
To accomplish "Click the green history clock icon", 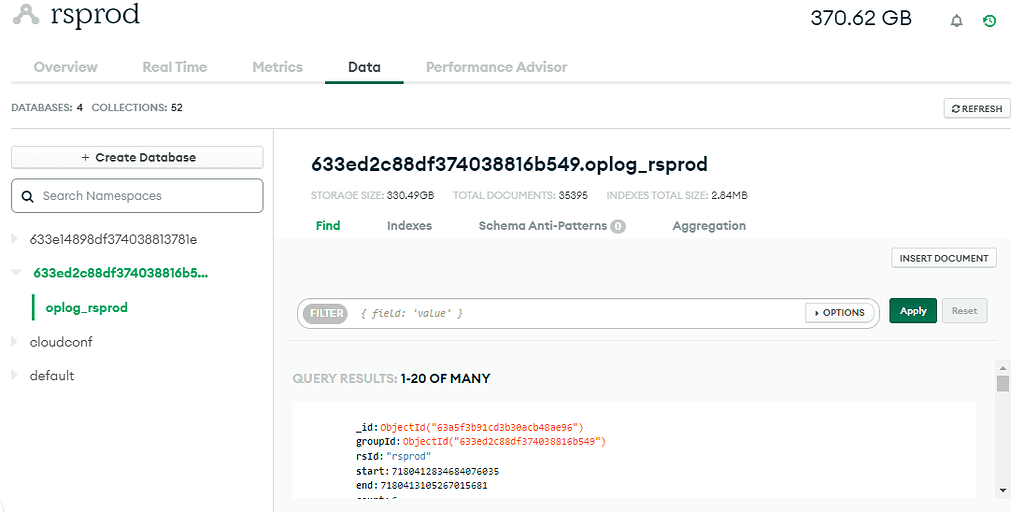I will click(989, 20).
